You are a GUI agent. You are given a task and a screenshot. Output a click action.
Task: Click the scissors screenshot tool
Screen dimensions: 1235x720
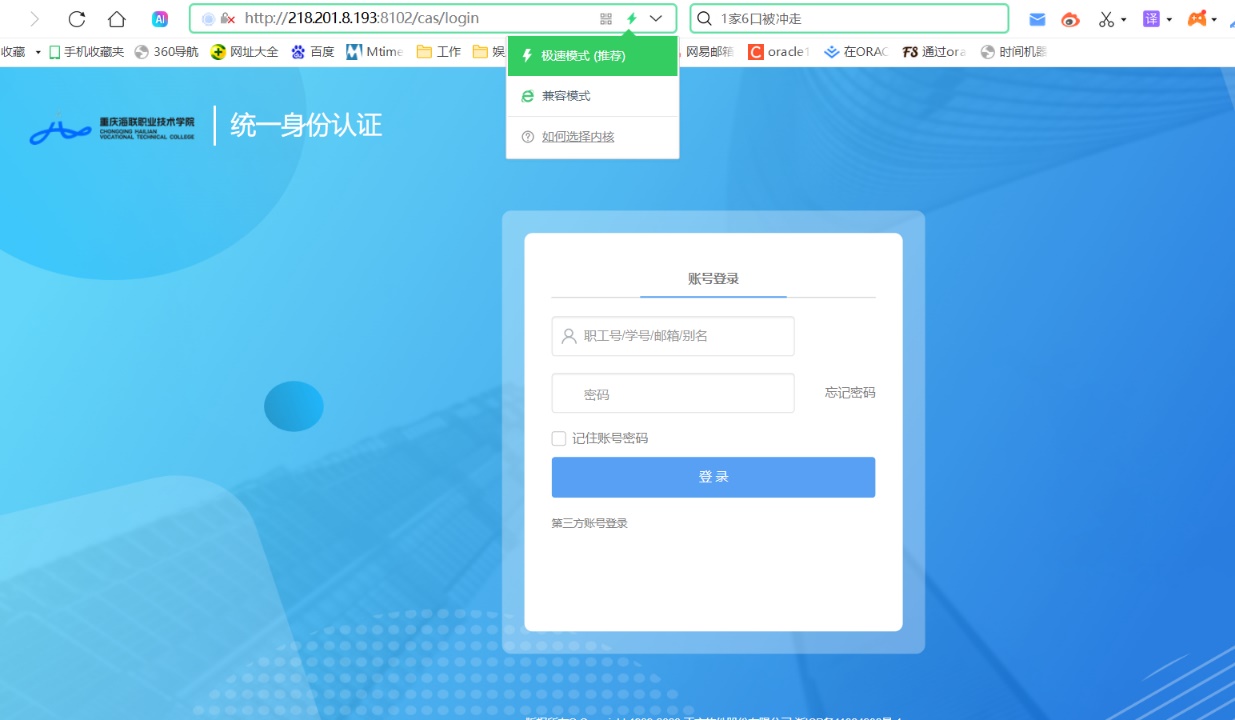(x=1106, y=19)
